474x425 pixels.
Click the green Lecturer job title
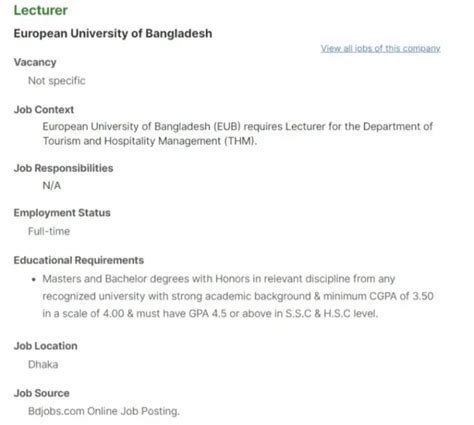pyautogui.click(x=41, y=10)
